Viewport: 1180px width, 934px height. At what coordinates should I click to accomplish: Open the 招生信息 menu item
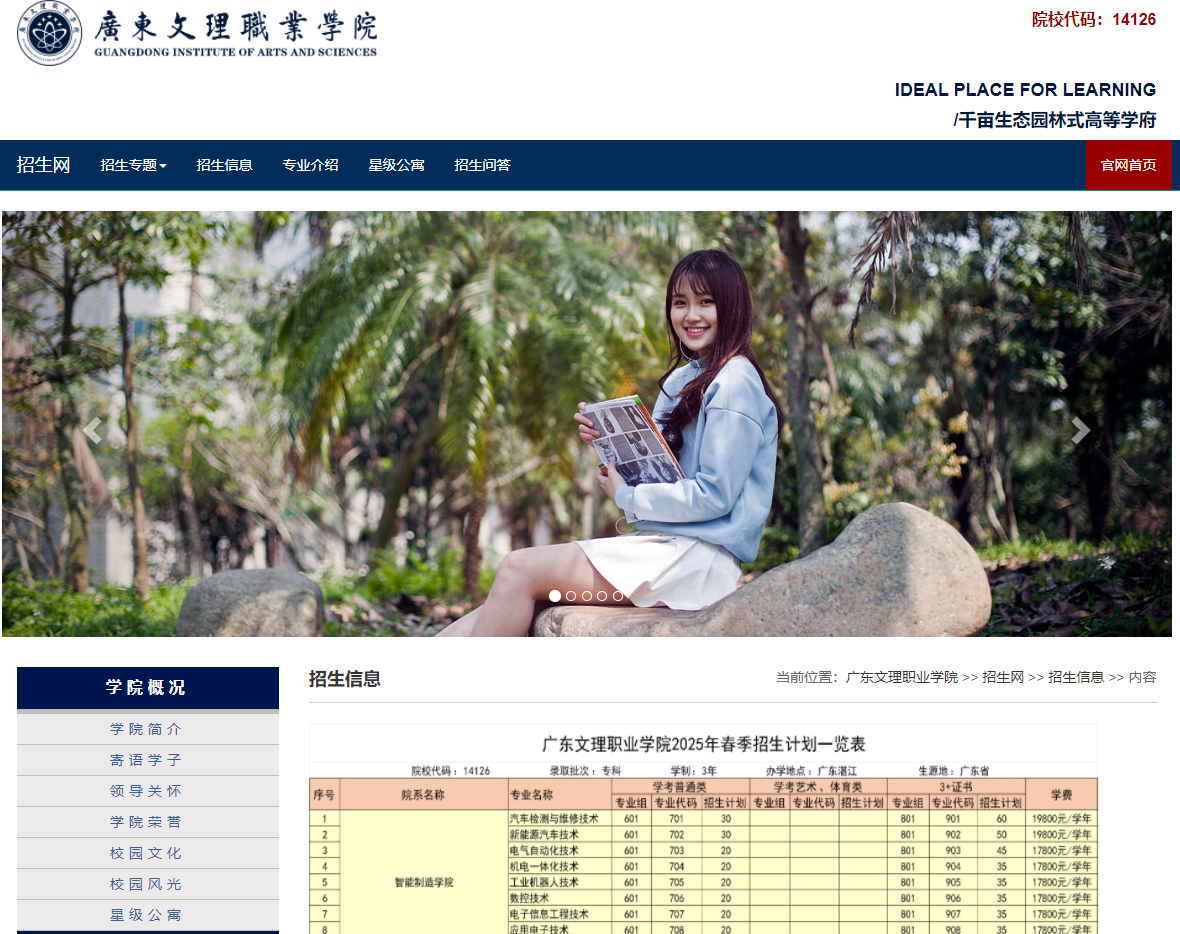coord(224,164)
